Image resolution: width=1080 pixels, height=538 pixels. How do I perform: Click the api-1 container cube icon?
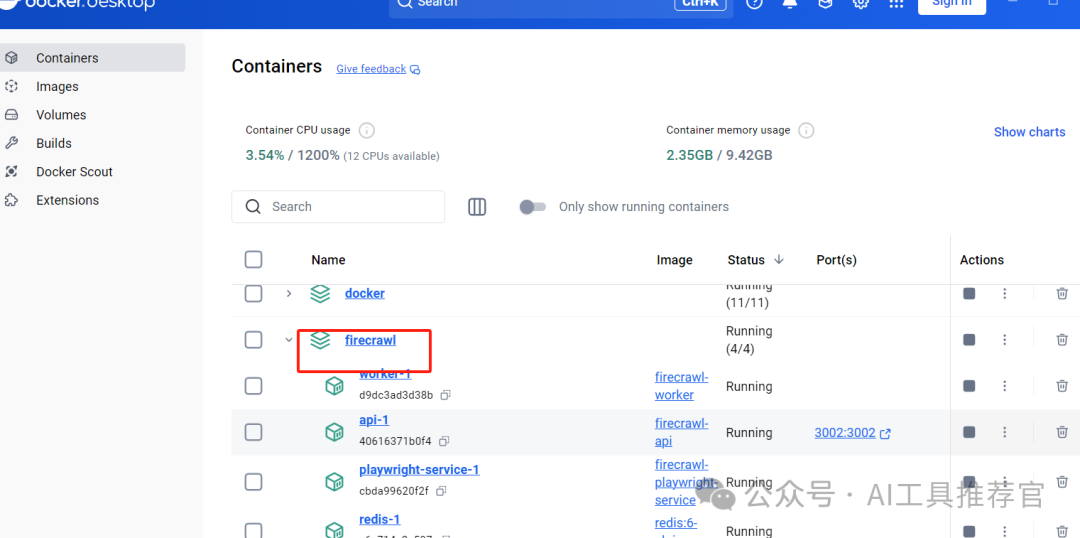point(335,432)
